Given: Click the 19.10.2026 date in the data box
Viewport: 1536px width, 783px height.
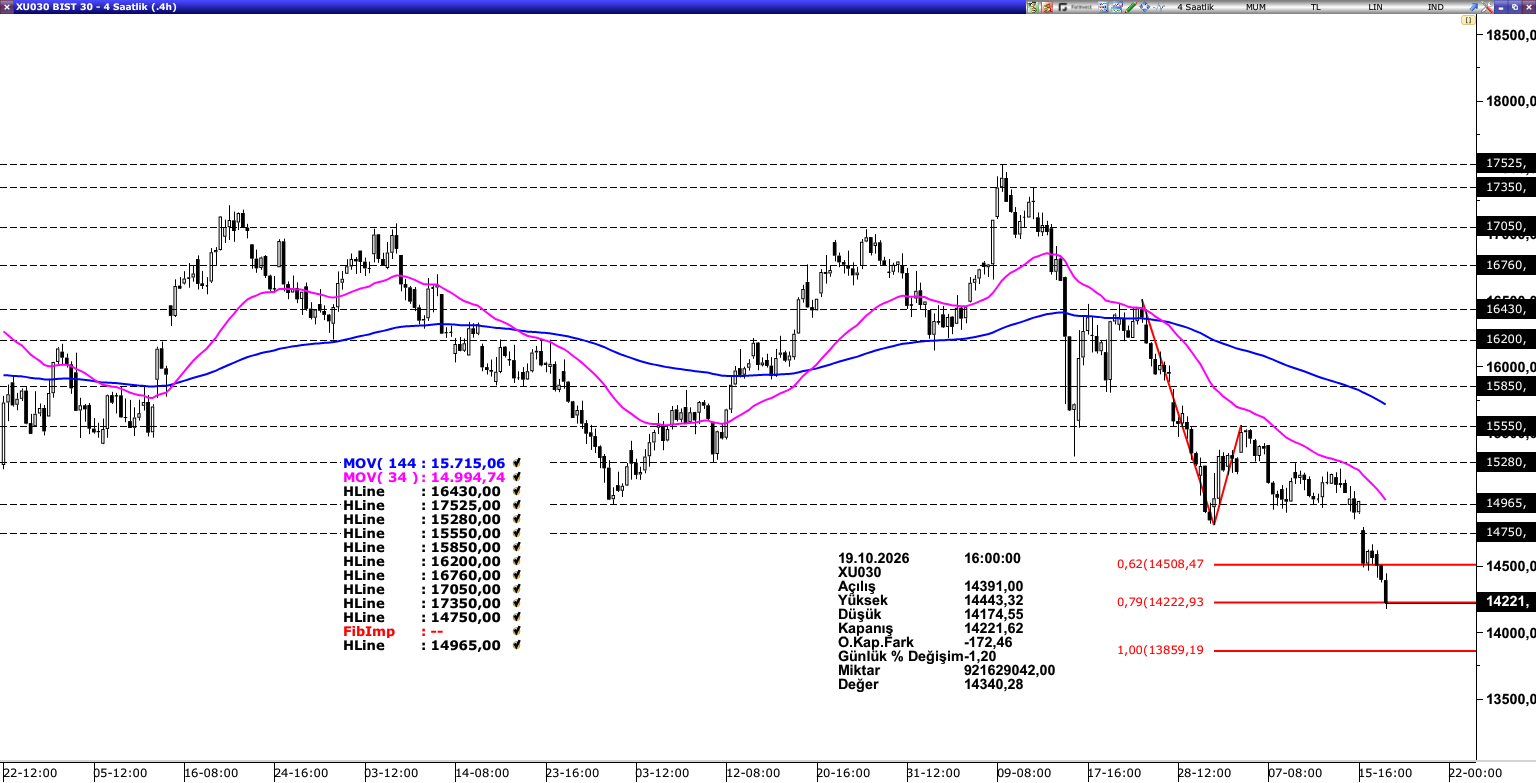Looking at the screenshot, I should 875,558.
